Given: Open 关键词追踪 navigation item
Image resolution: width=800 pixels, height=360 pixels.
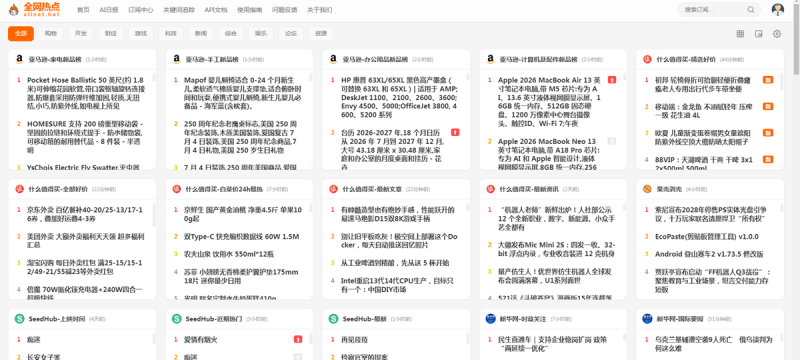Looking at the screenshot, I should coord(179,10).
